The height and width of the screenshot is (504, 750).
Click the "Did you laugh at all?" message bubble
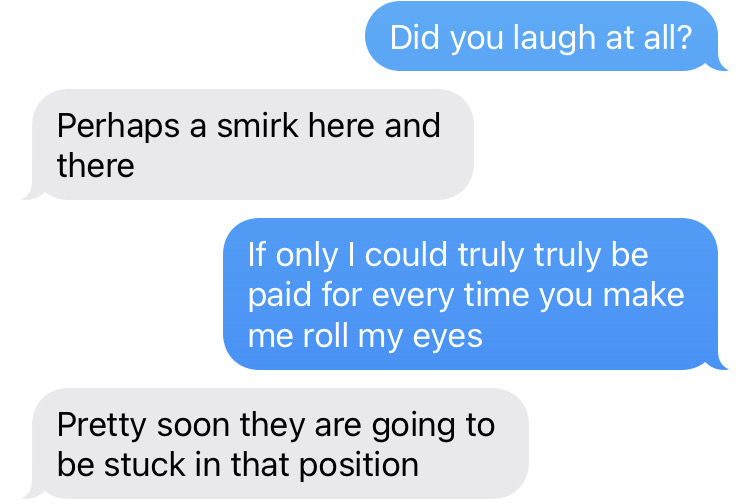(x=541, y=38)
